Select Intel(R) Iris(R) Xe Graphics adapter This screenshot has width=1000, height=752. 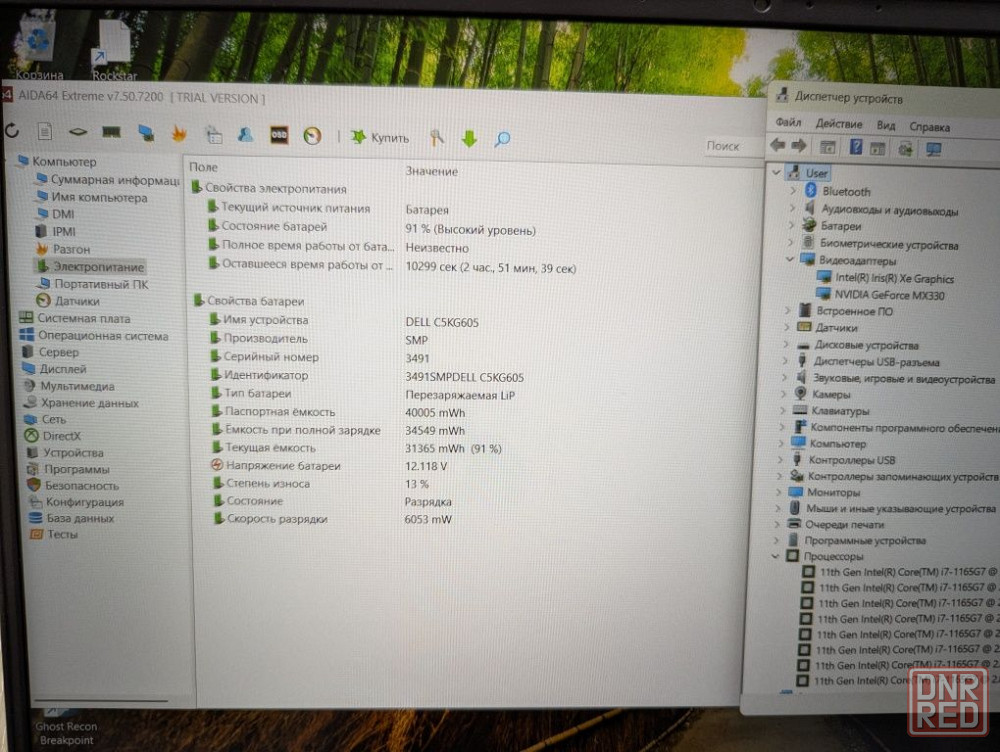tap(886, 278)
